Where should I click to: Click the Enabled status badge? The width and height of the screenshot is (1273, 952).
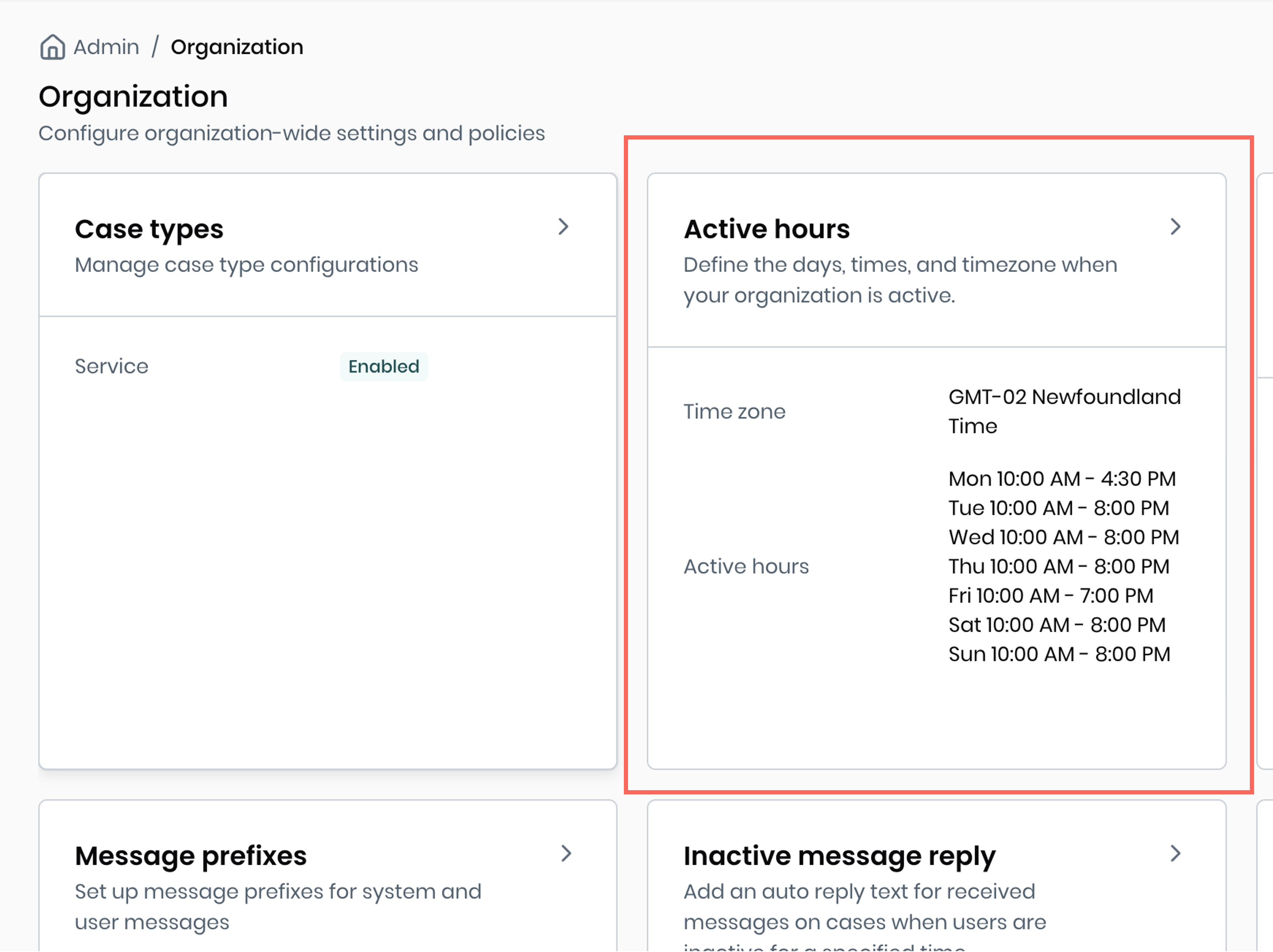(x=384, y=366)
